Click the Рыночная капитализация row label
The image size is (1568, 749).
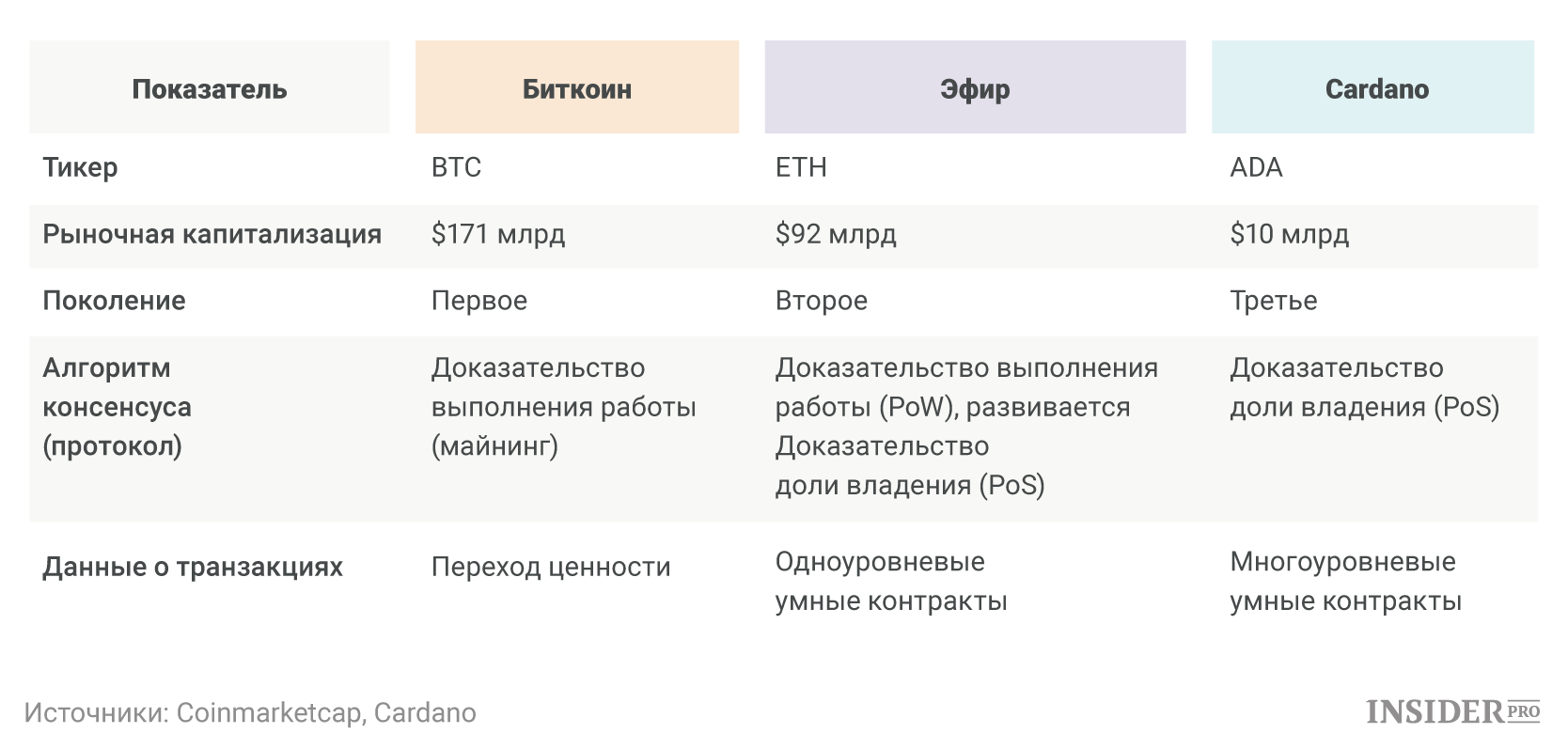[x=212, y=234]
